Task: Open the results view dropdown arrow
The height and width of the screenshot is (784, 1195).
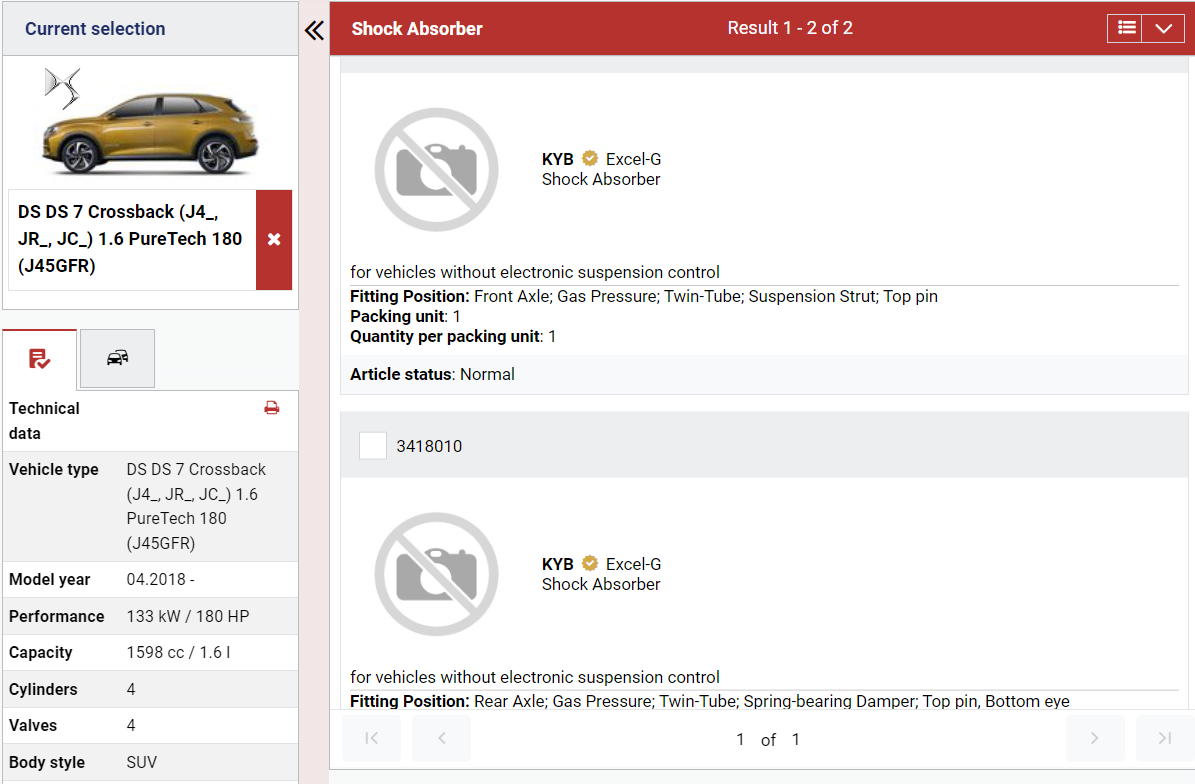Action: (x=1163, y=28)
